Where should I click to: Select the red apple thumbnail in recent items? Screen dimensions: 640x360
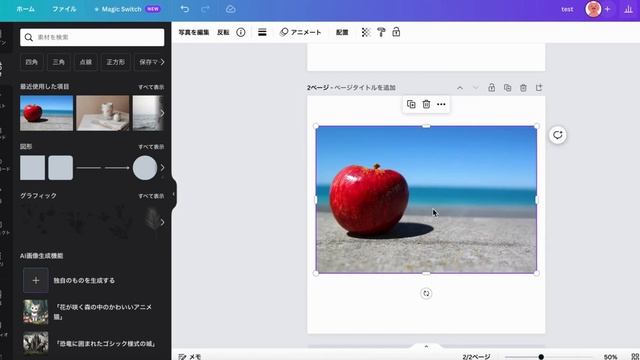(47, 113)
